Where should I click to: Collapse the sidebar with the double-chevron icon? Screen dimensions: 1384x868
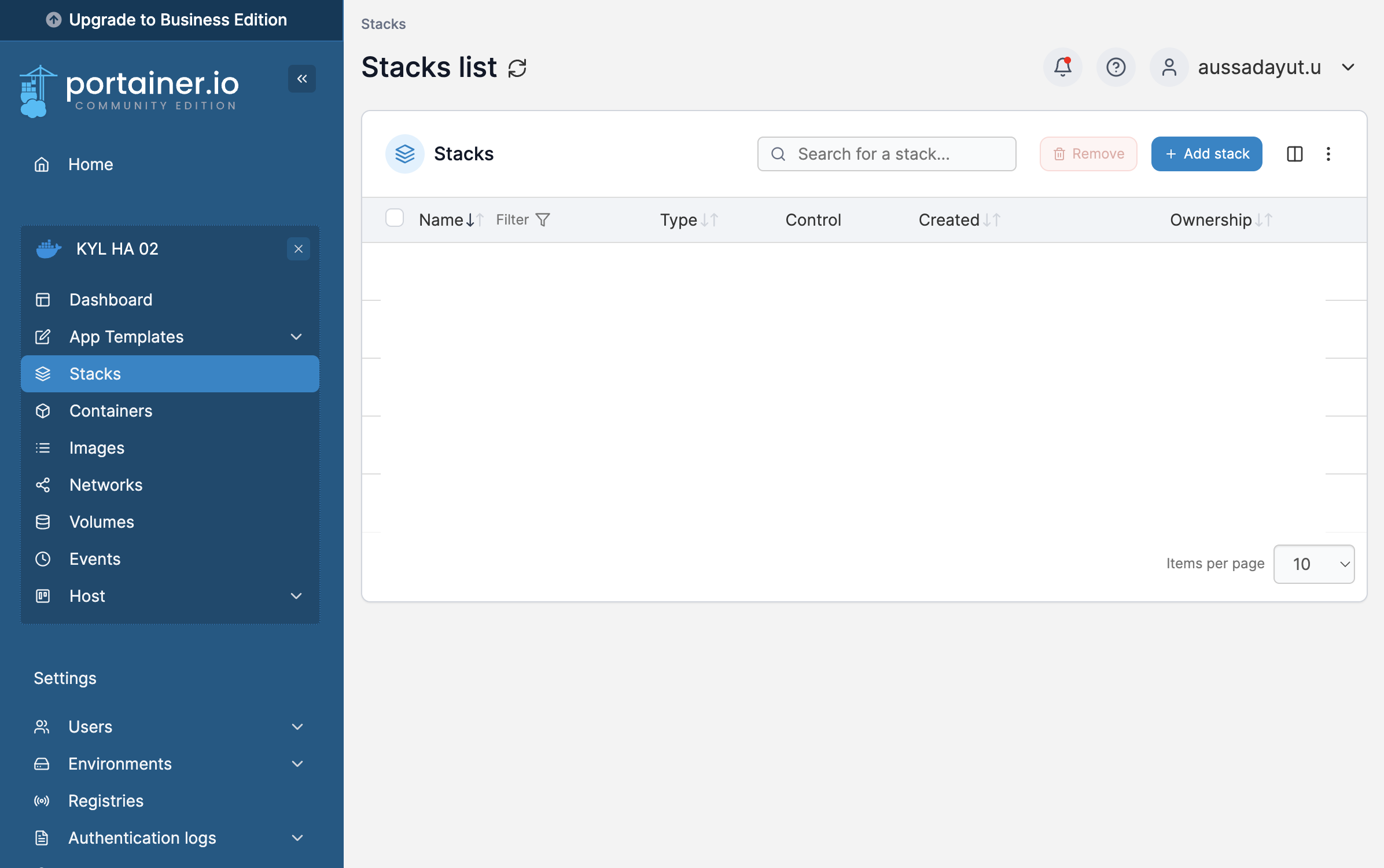(302, 79)
